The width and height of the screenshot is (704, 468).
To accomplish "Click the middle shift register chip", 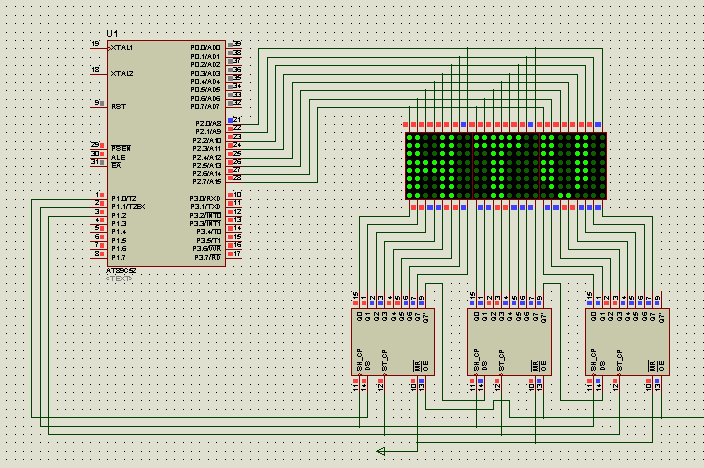I will [509, 342].
